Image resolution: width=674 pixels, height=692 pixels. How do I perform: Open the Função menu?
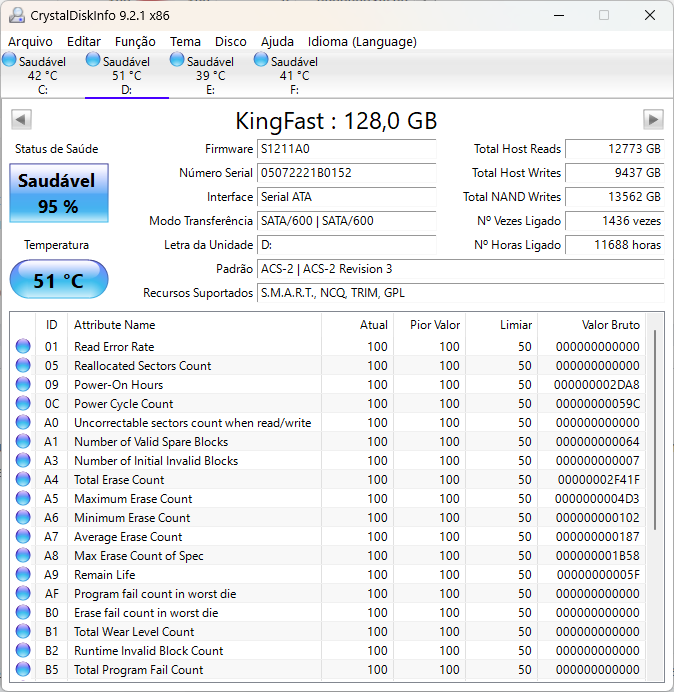135,41
